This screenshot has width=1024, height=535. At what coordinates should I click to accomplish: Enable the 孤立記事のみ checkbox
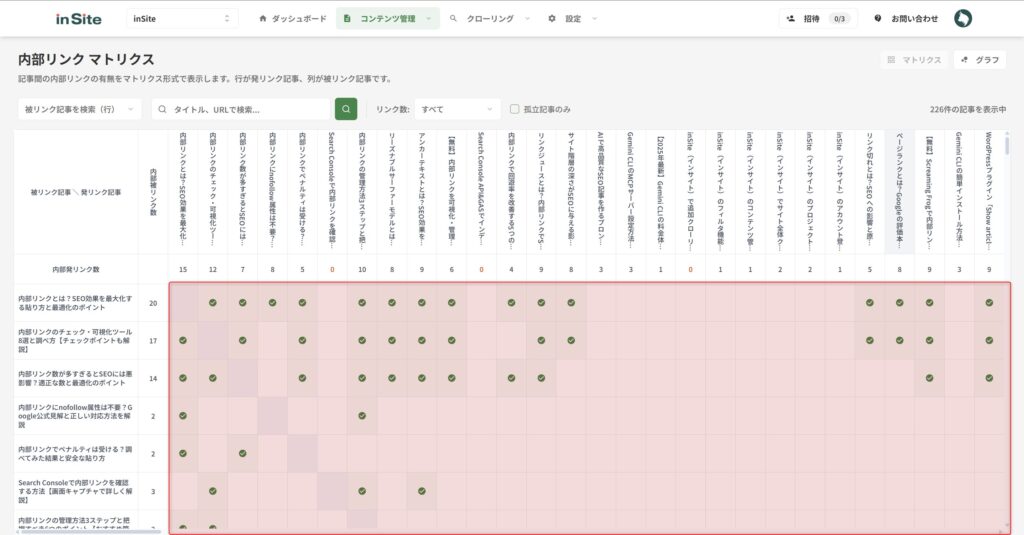[515, 109]
